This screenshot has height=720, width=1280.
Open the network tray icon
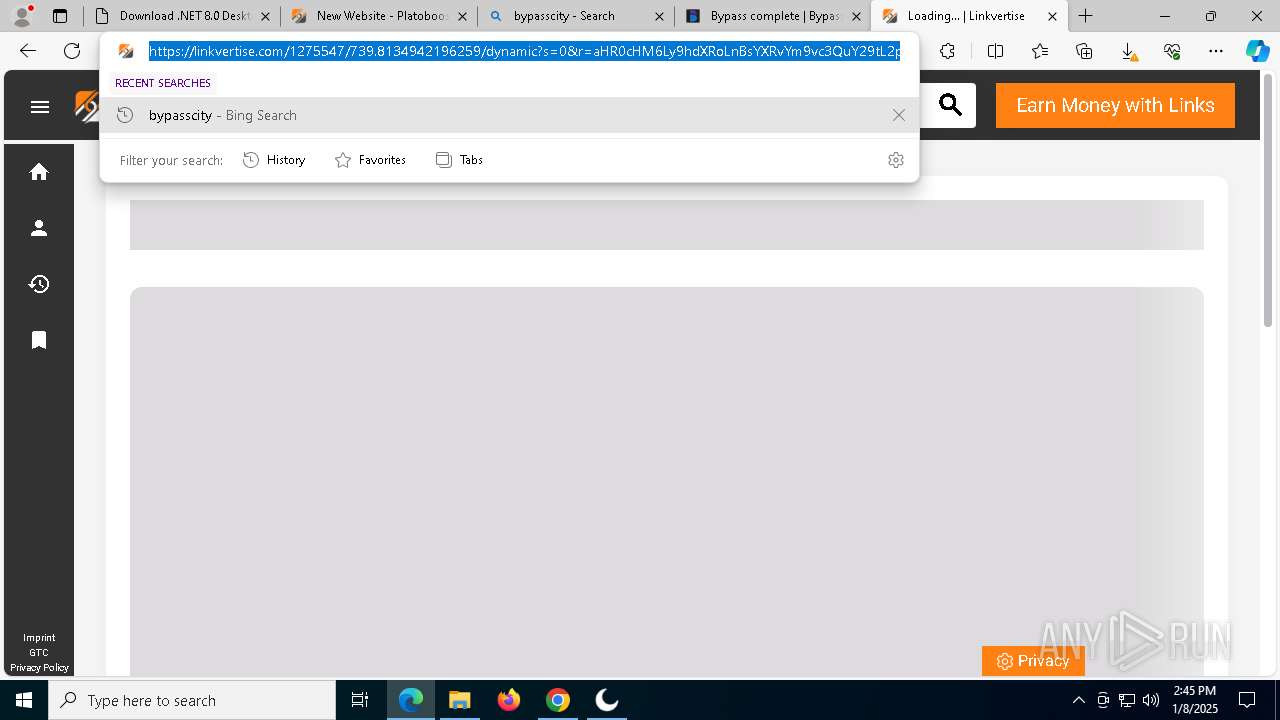[x=1127, y=700]
